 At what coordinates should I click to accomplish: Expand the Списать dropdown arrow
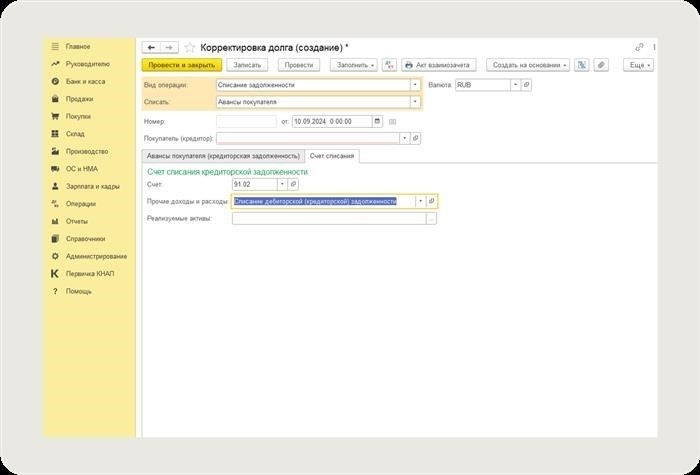[415, 102]
